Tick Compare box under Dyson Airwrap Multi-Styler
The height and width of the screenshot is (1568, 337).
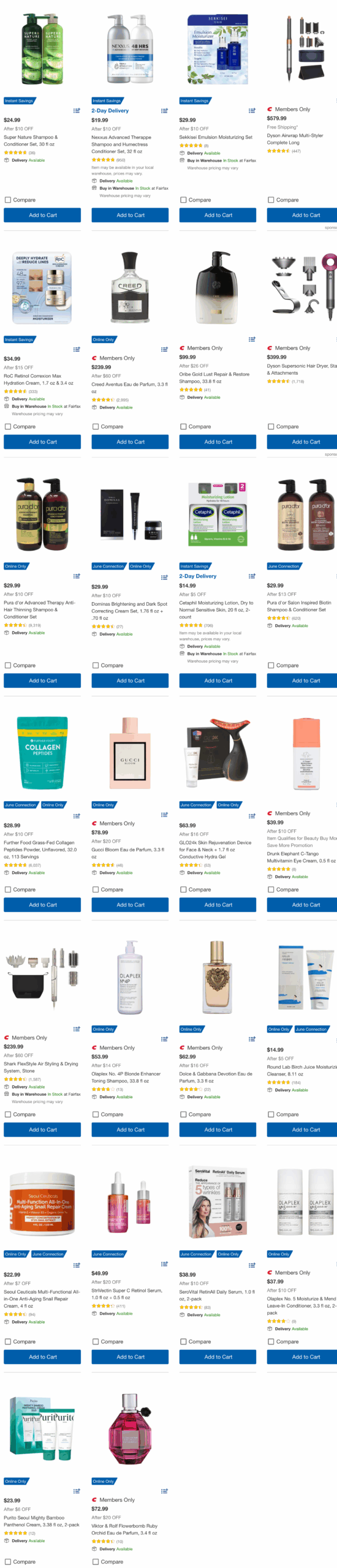[x=271, y=200]
